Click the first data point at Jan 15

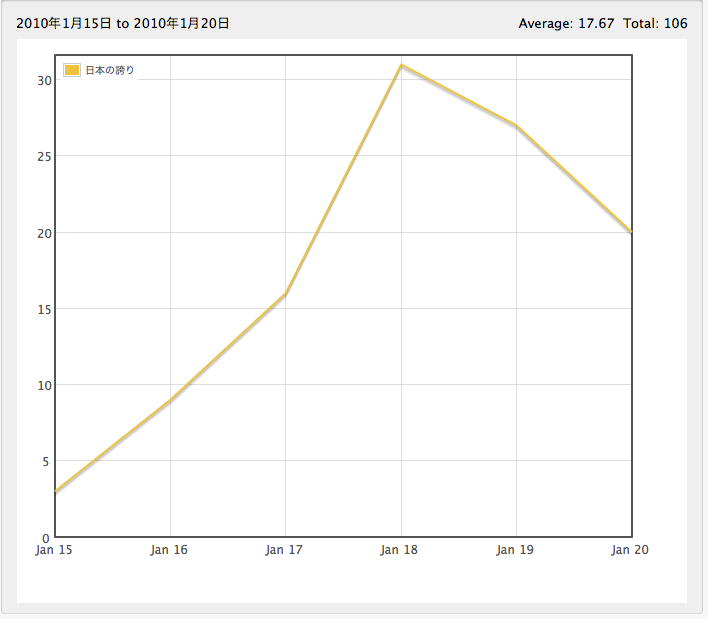55,491
